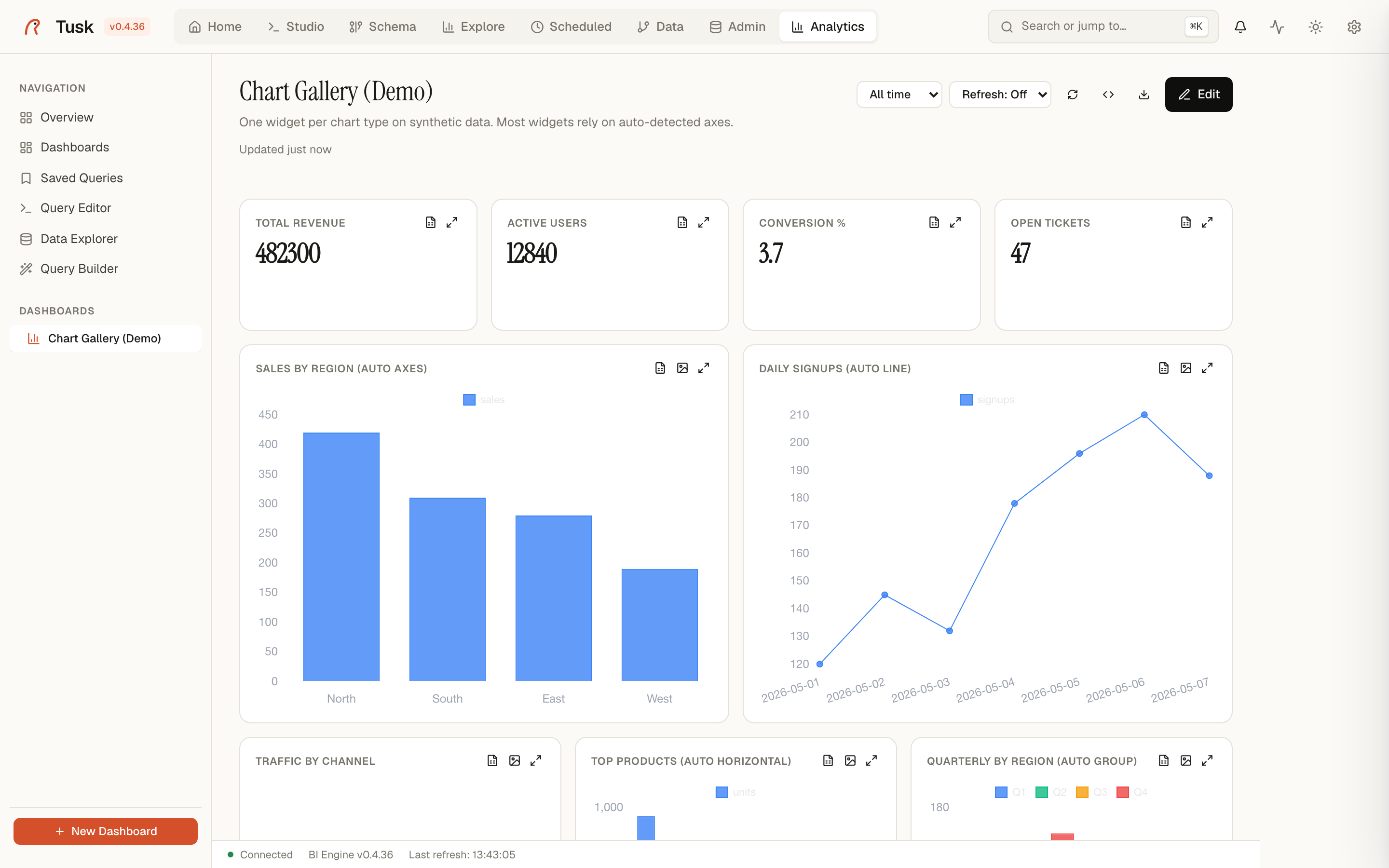
Task: Go to the Home tab
Action: tap(215, 27)
